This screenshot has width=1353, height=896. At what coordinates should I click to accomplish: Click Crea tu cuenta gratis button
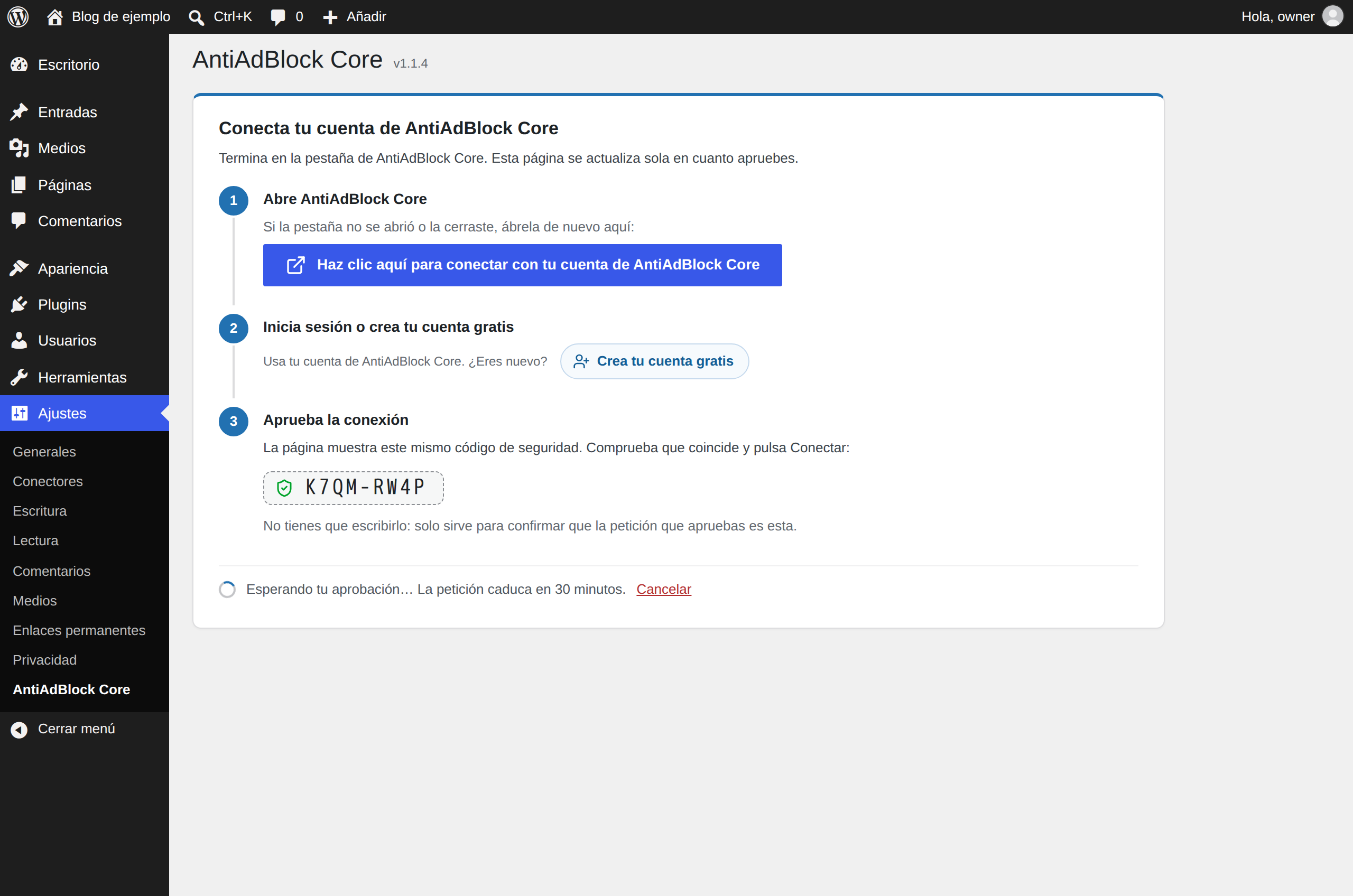coord(654,361)
